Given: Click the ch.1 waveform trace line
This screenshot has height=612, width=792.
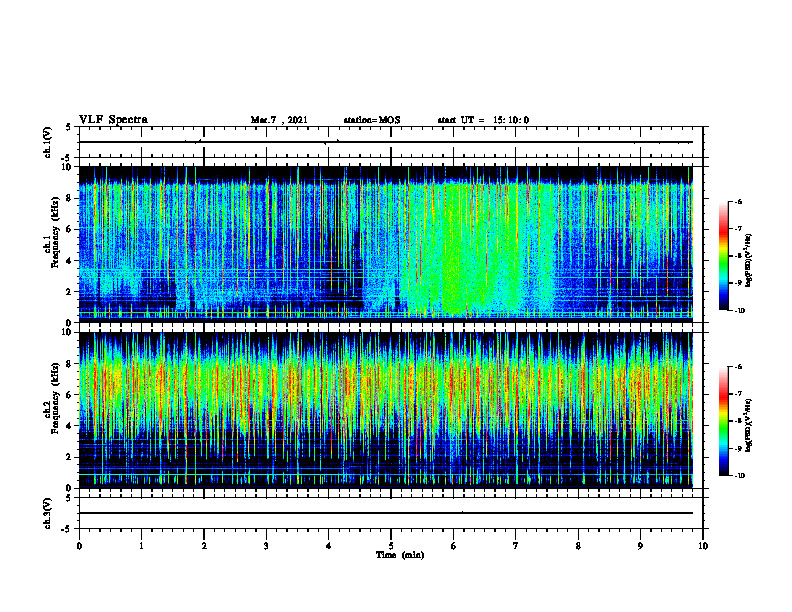Looking at the screenshot, I should point(386,142).
